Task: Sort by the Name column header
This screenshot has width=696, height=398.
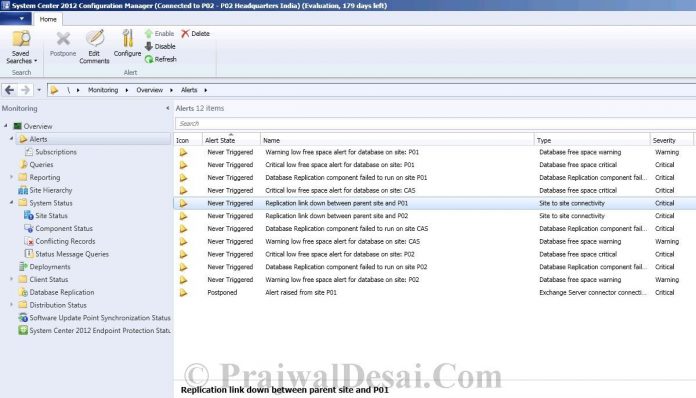Action: click(x=397, y=140)
